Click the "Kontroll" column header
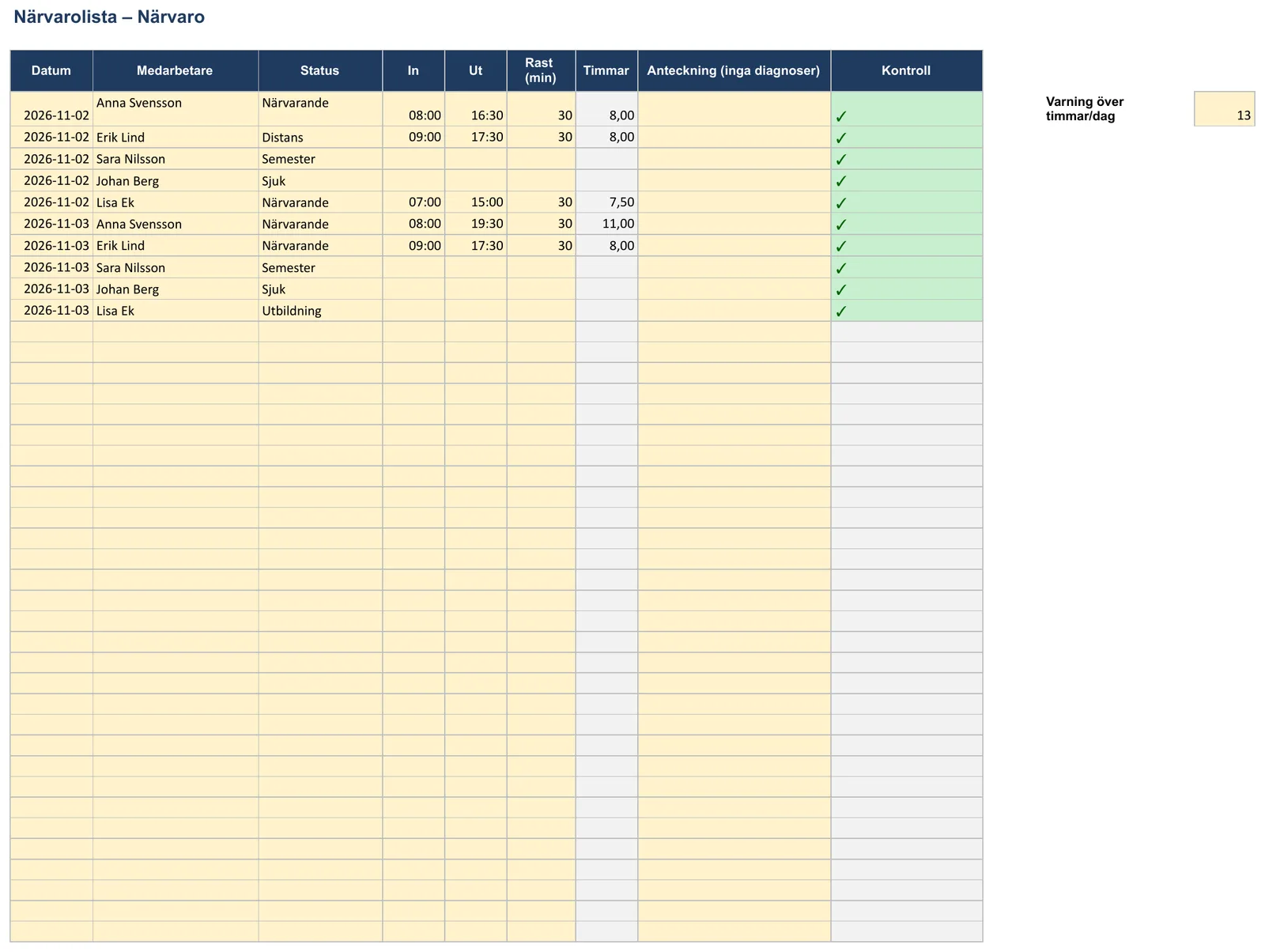Image resolution: width=1265 pixels, height=952 pixels. point(906,70)
